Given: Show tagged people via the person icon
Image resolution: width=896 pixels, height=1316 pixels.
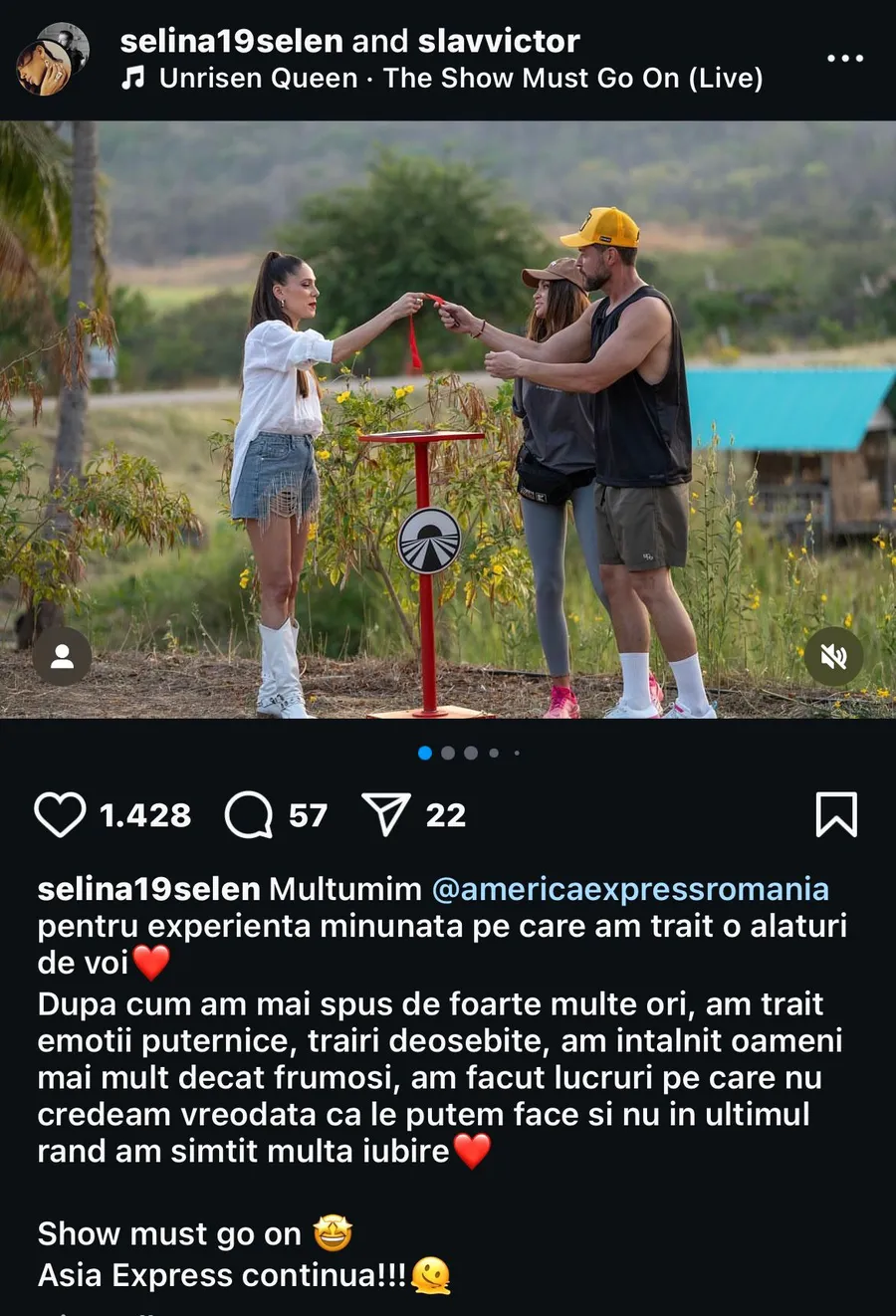Looking at the screenshot, I should (63, 656).
